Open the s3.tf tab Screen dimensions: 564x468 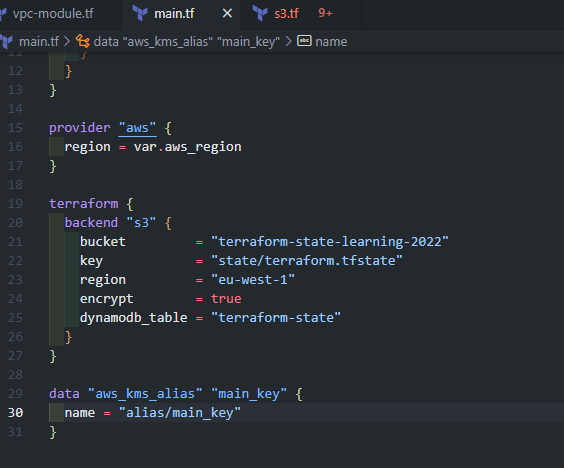tap(286, 14)
